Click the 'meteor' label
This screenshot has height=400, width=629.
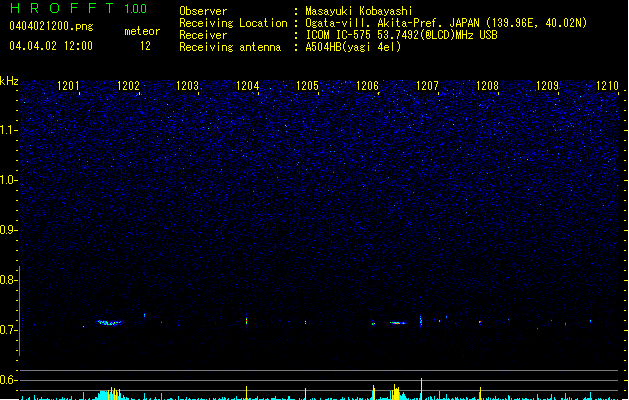tap(142, 31)
